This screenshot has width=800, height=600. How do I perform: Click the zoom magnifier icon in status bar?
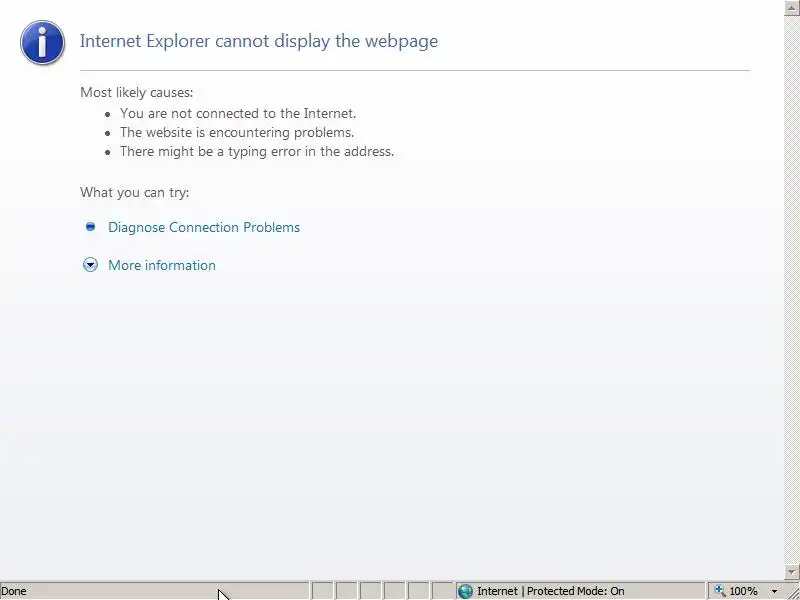(x=720, y=590)
